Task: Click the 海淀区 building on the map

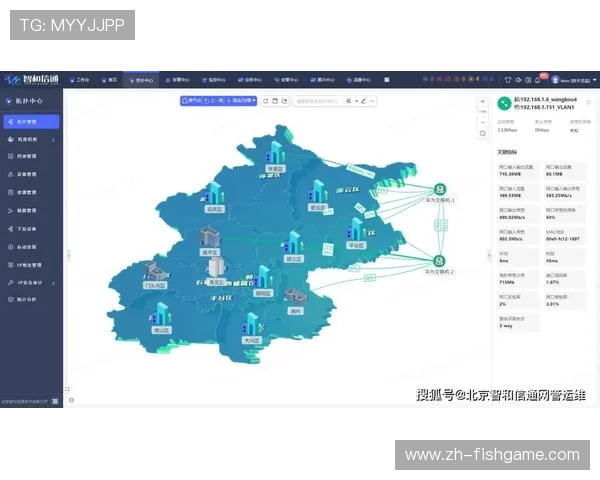Action: tap(216, 267)
